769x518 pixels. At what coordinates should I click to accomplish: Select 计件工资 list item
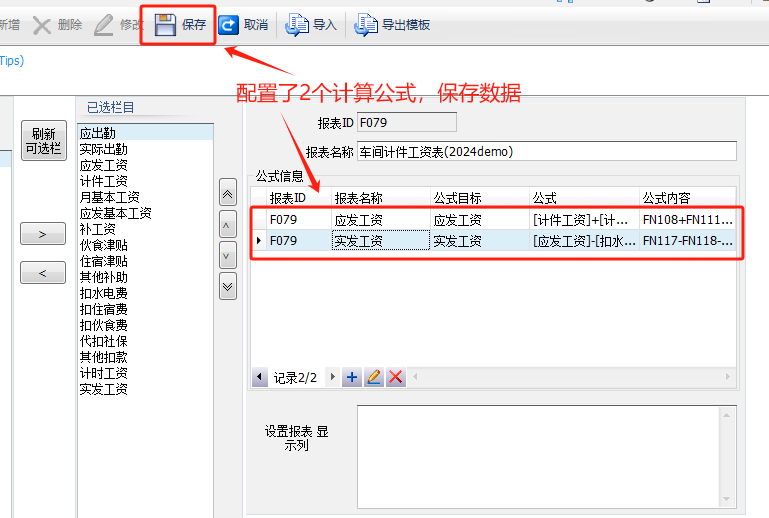tap(146, 181)
